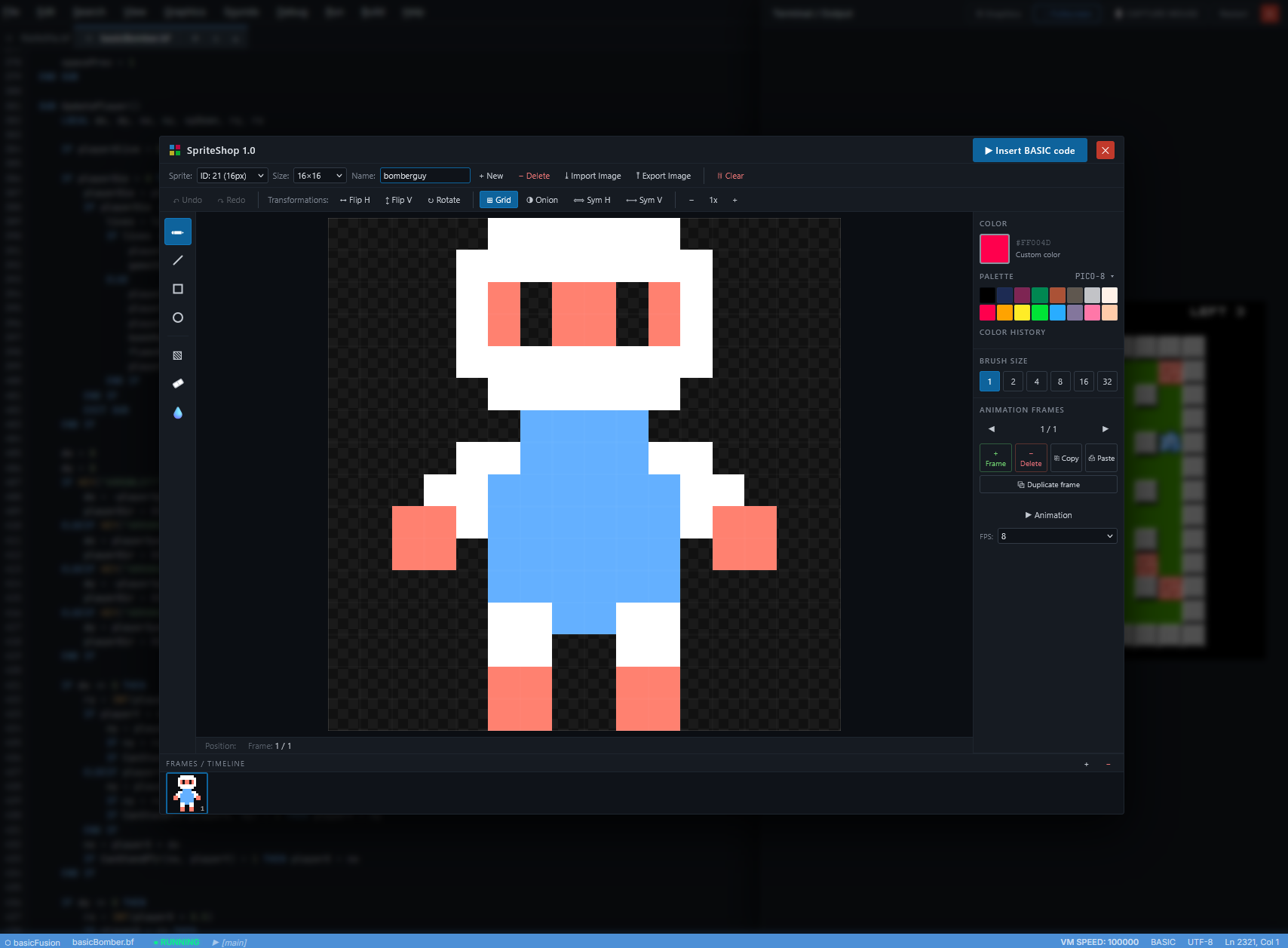Toggle horizontal symmetry Sym H
1288x948 pixels.
pyautogui.click(x=592, y=200)
